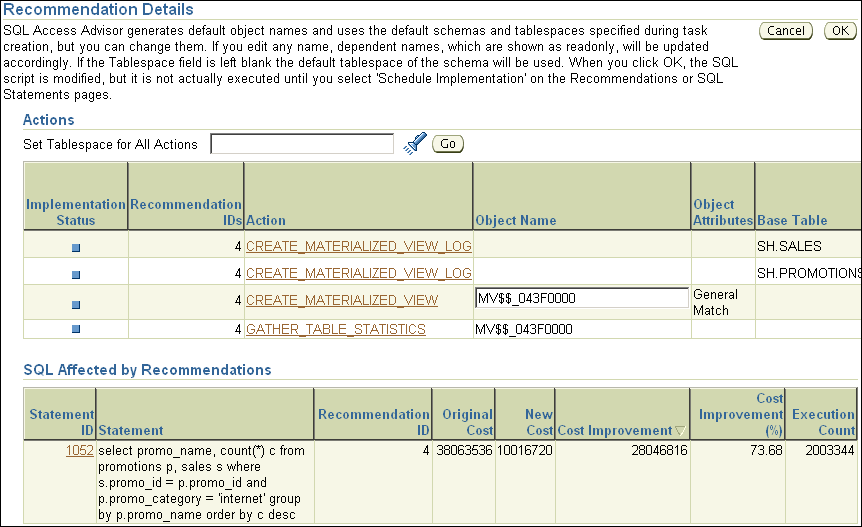Click the Object Name column header
The image size is (862, 527).
[515, 220]
